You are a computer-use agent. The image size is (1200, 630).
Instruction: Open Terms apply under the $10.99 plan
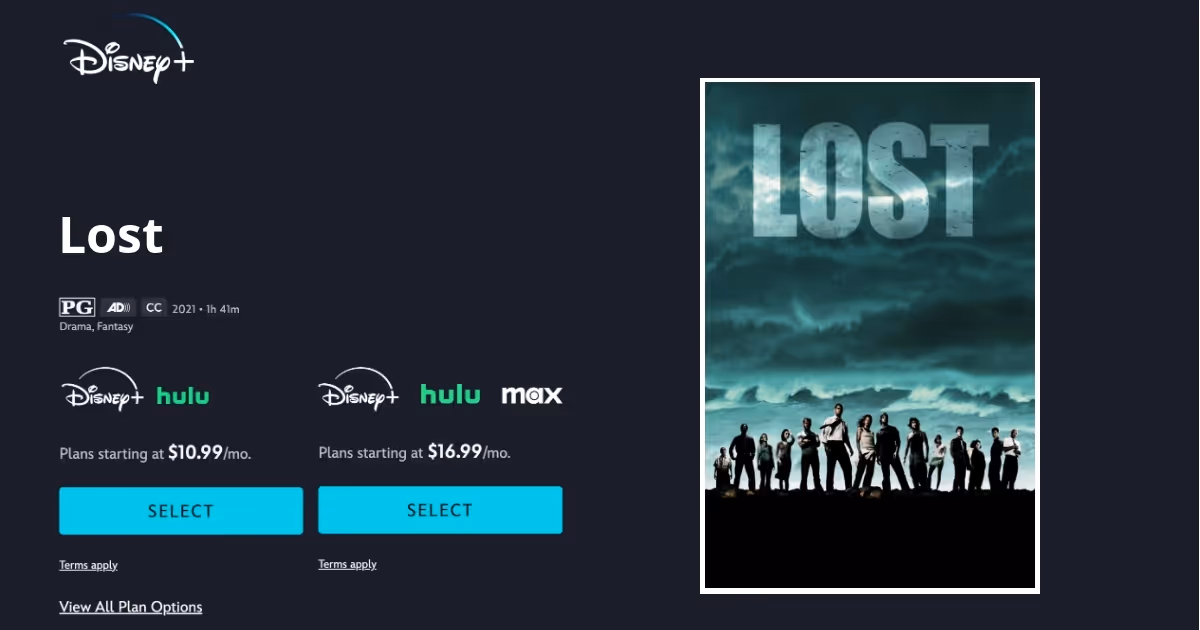click(88, 565)
